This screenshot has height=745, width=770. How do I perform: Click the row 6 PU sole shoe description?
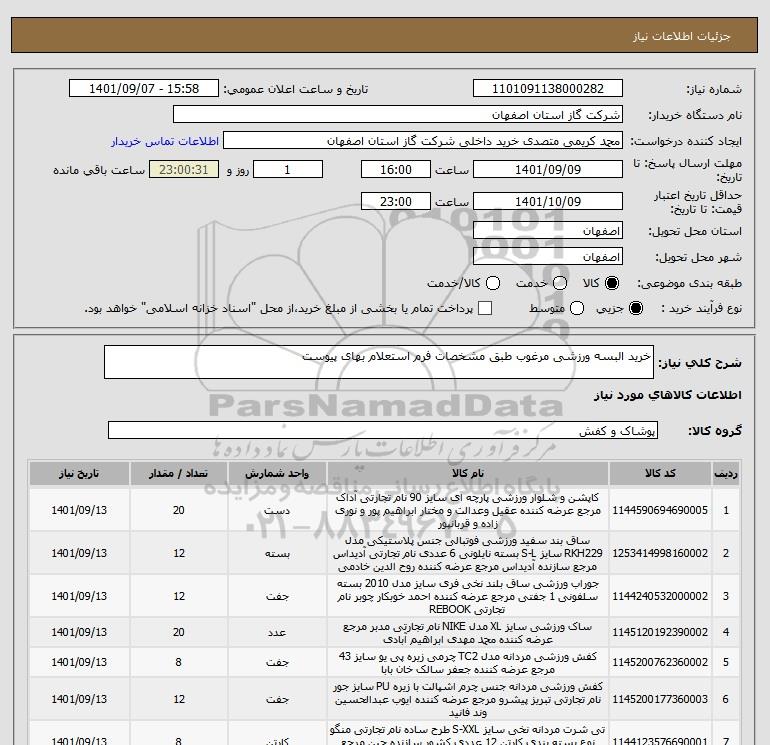(x=468, y=699)
